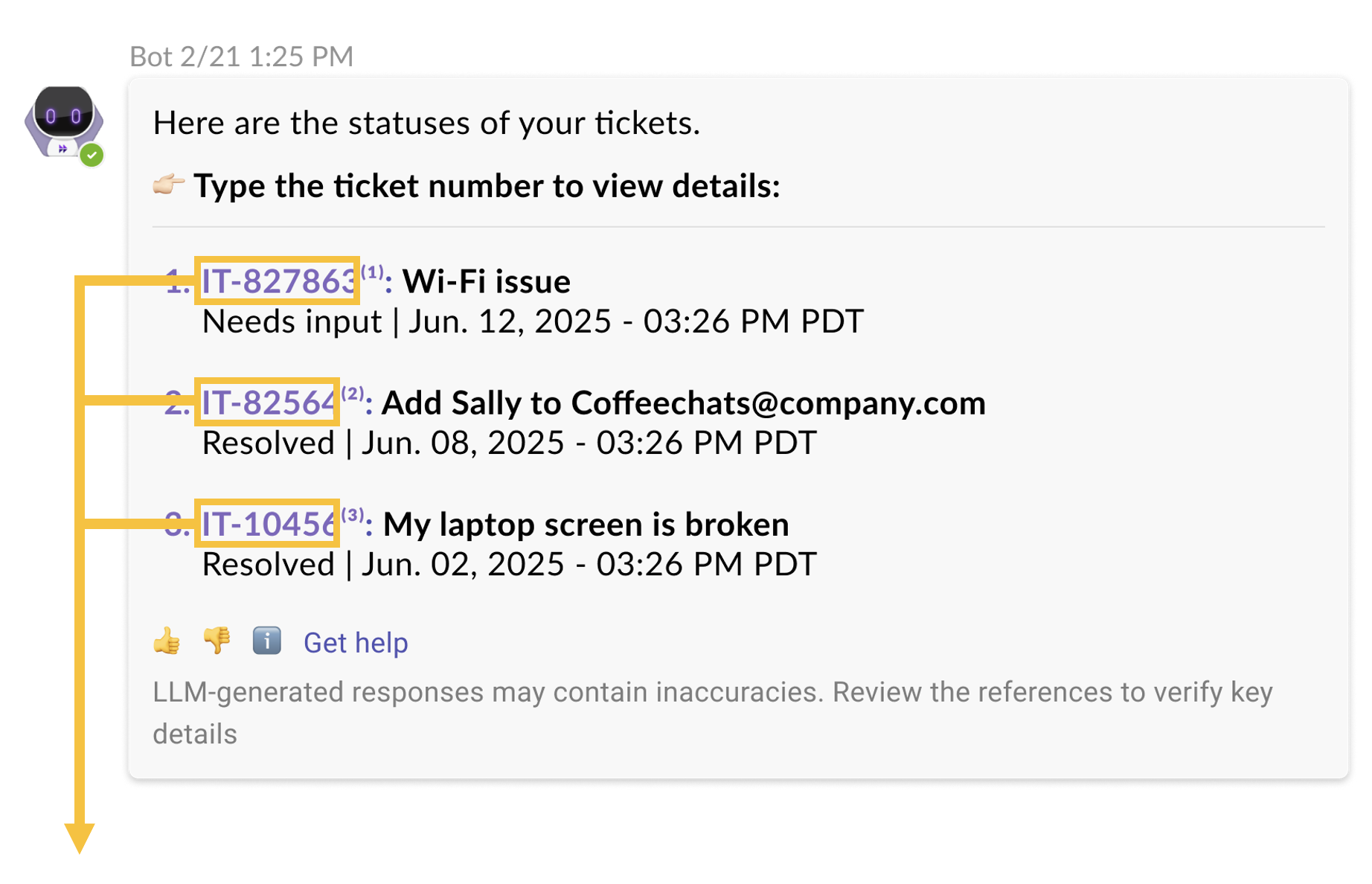Image resolution: width=1372 pixels, height=884 pixels.
Task: Click the LLM-generated responses disclaimer text
Action: pyautogui.click(x=713, y=713)
